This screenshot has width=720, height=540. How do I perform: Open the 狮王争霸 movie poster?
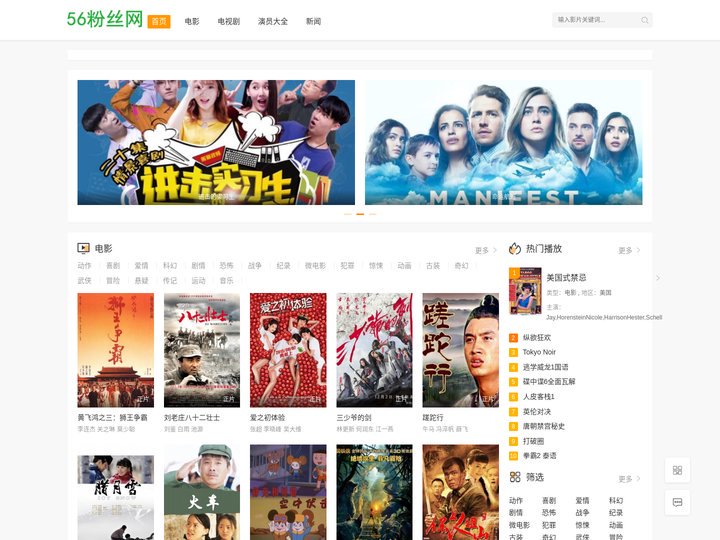tap(116, 350)
